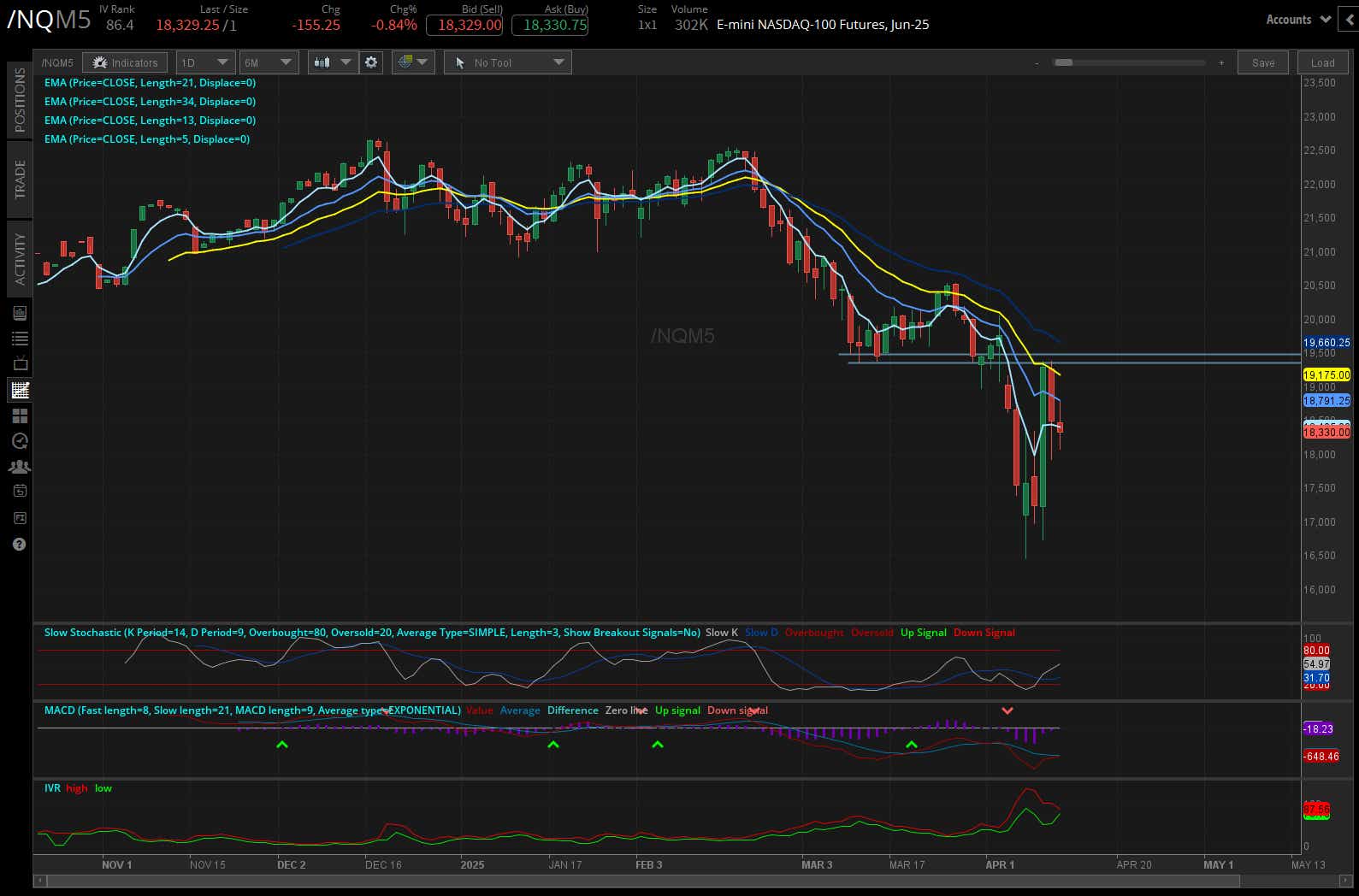Screen dimensions: 1359x896
Task: Open the portfolio chart icon in sidebar
Action: point(20,313)
